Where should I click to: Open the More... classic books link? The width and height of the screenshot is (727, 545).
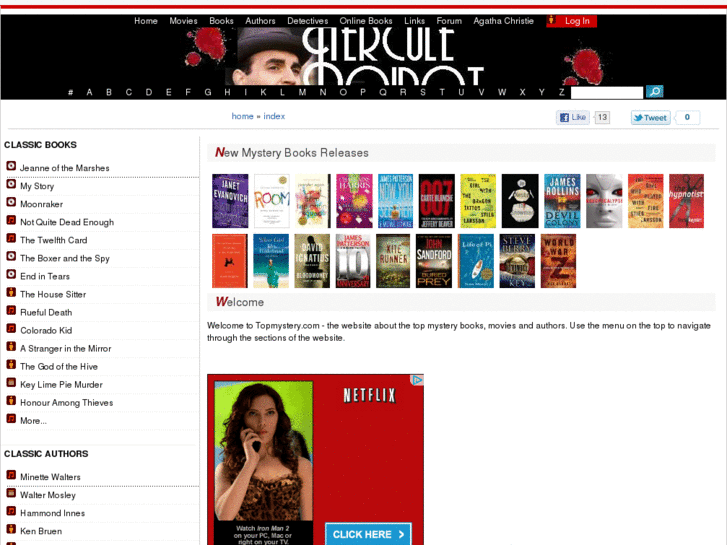33,421
